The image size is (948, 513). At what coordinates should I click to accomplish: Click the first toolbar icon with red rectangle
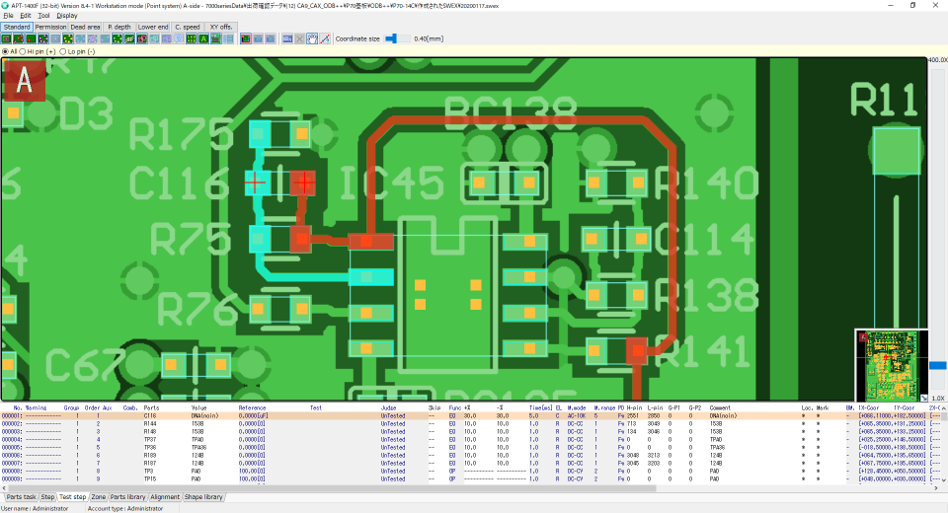point(6,39)
